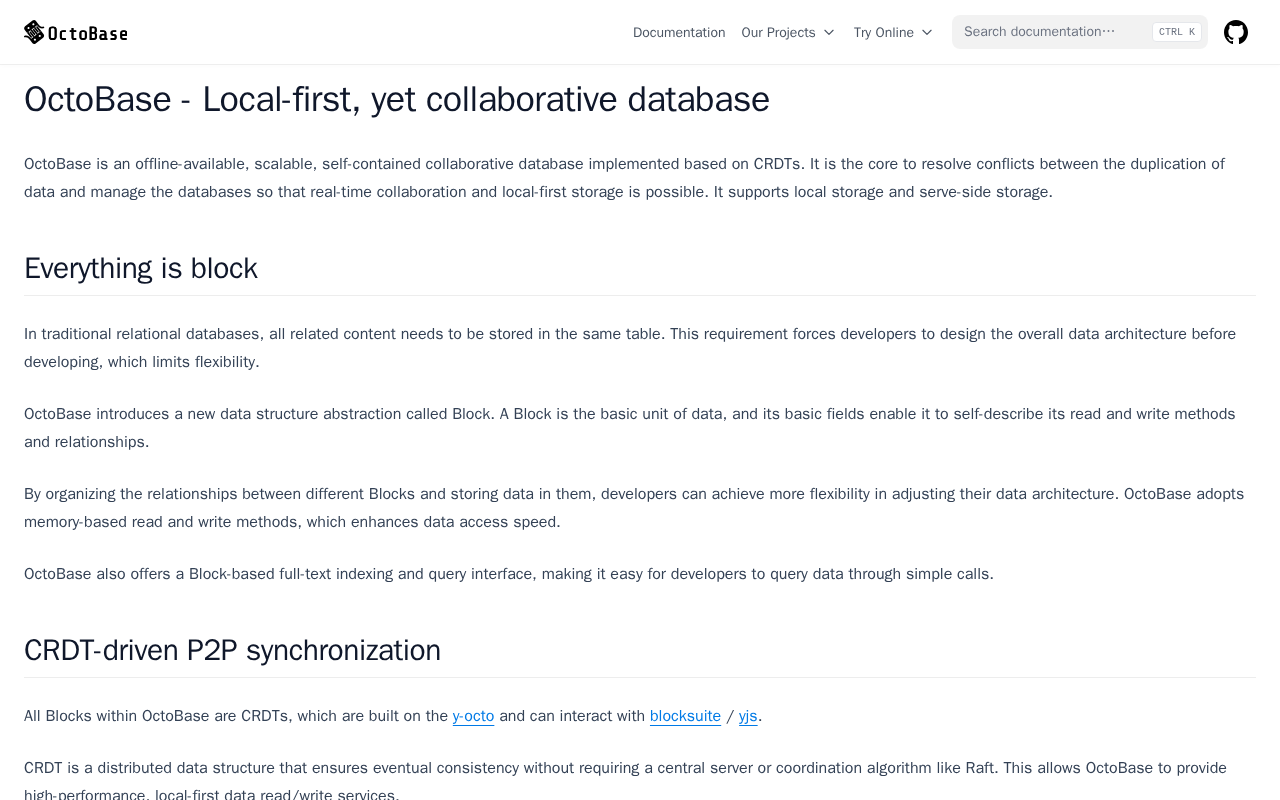Follow the y-octo link

coord(473,716)
